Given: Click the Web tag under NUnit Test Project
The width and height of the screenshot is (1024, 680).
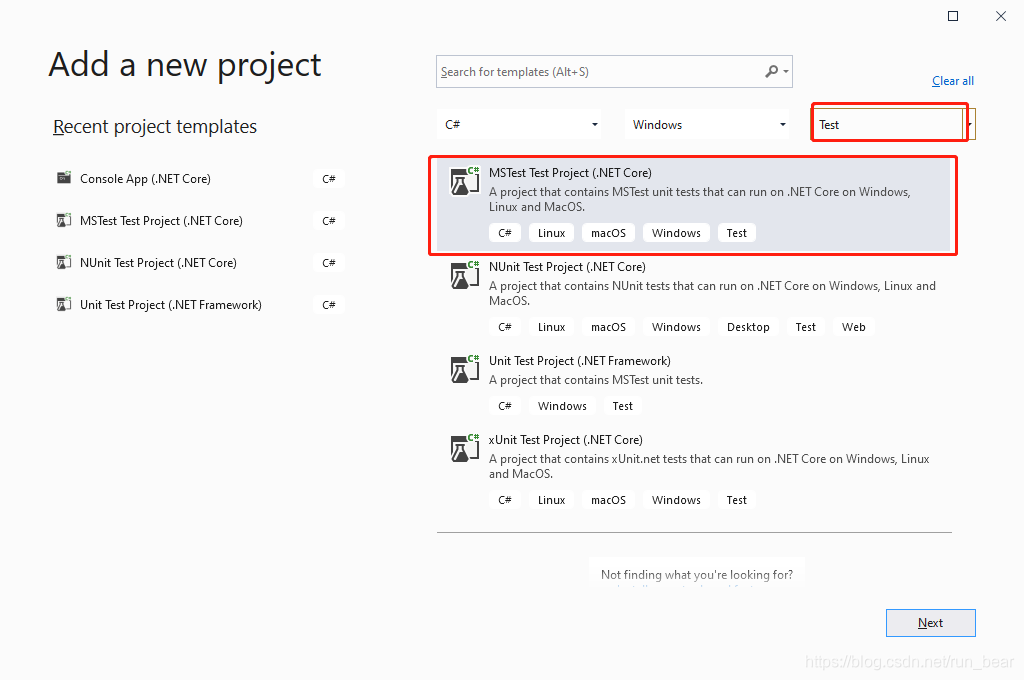Looking at the screenshot, I should 854,327.
